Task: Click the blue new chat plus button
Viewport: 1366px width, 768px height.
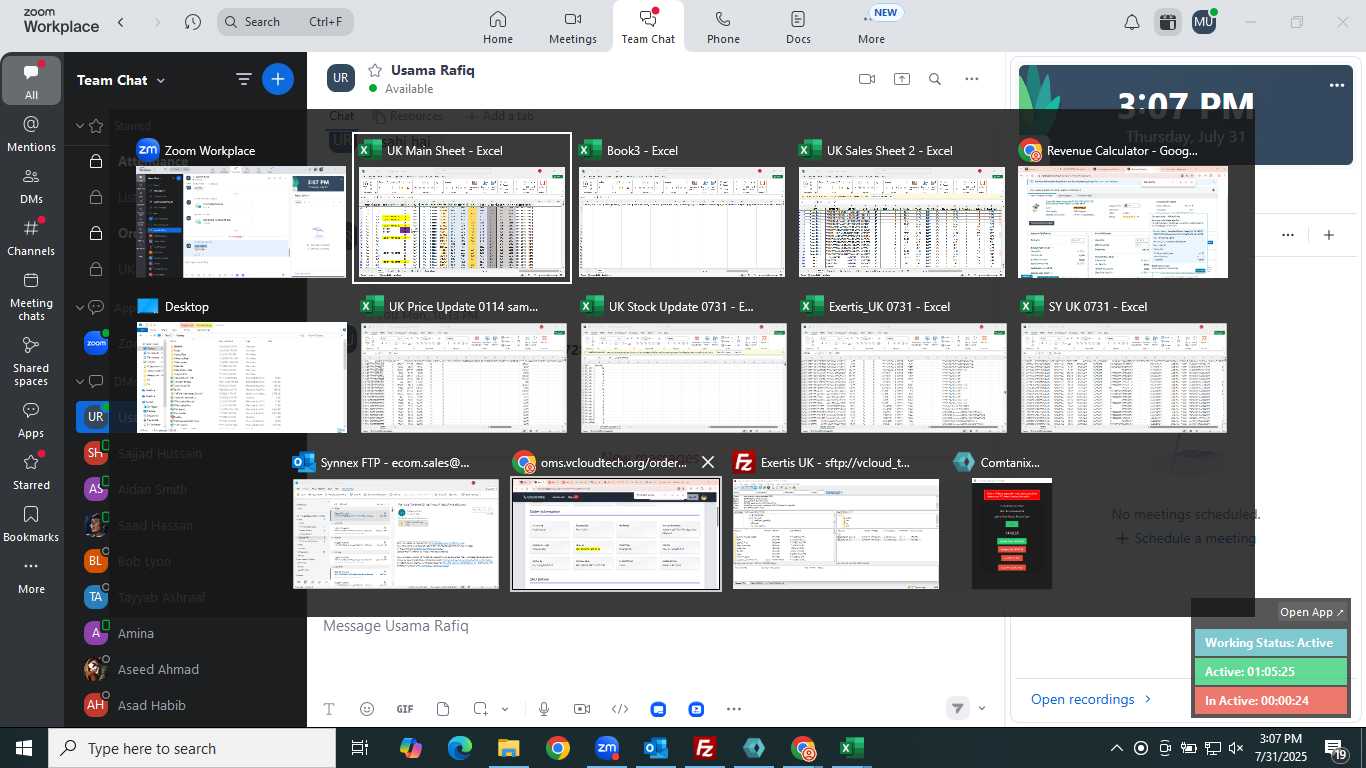Action: coord(278,79)
